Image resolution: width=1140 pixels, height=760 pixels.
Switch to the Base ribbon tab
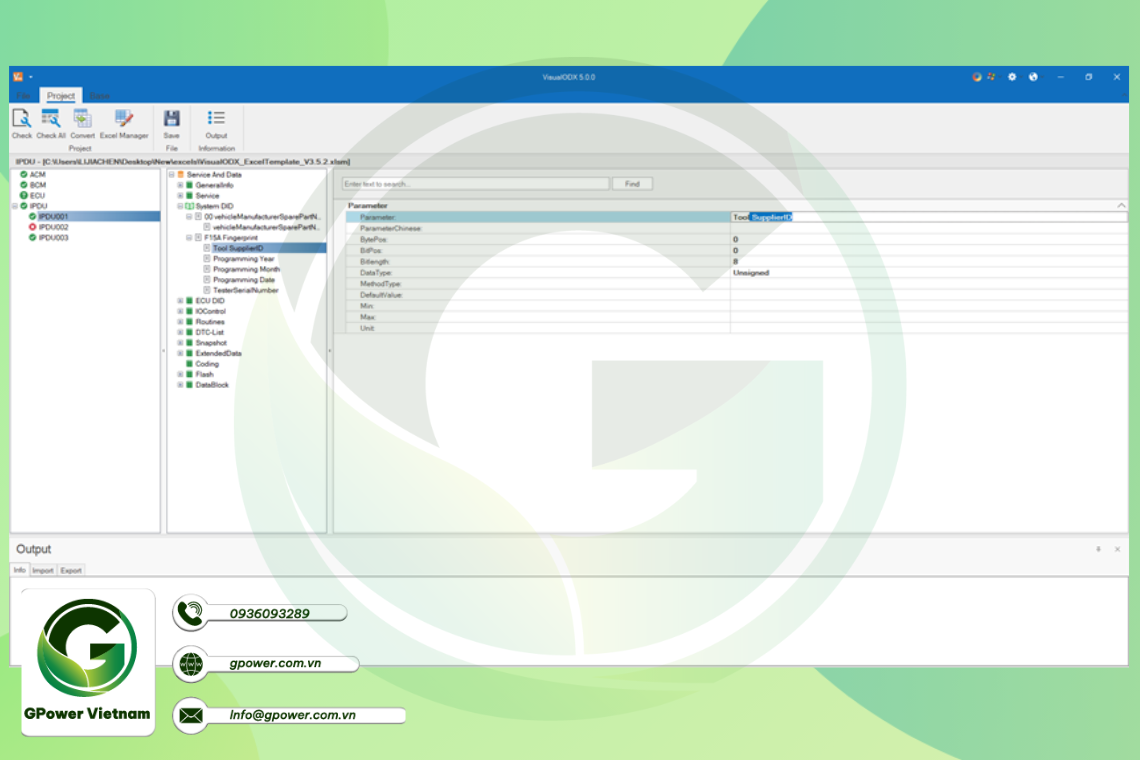[x=100, y=96]
